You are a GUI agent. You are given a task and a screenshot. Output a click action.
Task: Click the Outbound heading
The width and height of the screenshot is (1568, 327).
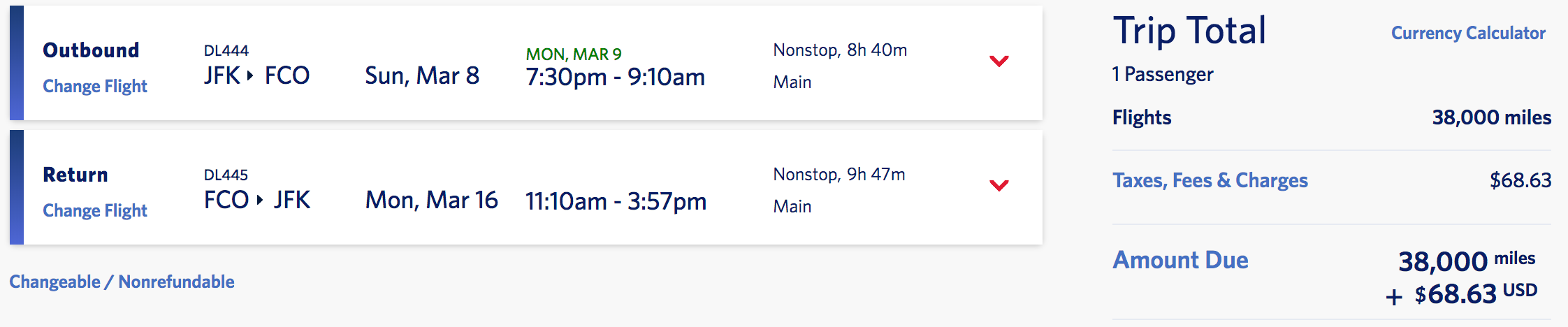91,50
